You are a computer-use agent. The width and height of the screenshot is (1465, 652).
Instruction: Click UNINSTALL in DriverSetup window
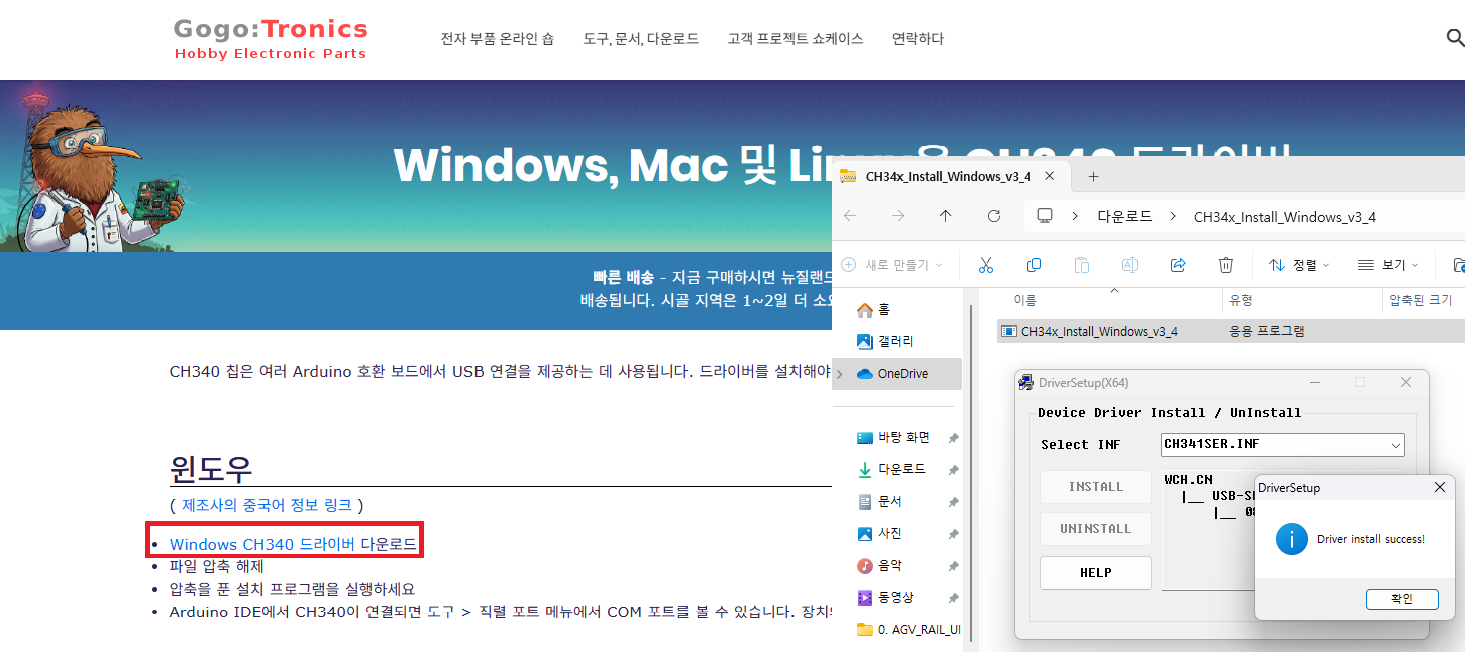pyautogui.click(x=1096, y=529)
